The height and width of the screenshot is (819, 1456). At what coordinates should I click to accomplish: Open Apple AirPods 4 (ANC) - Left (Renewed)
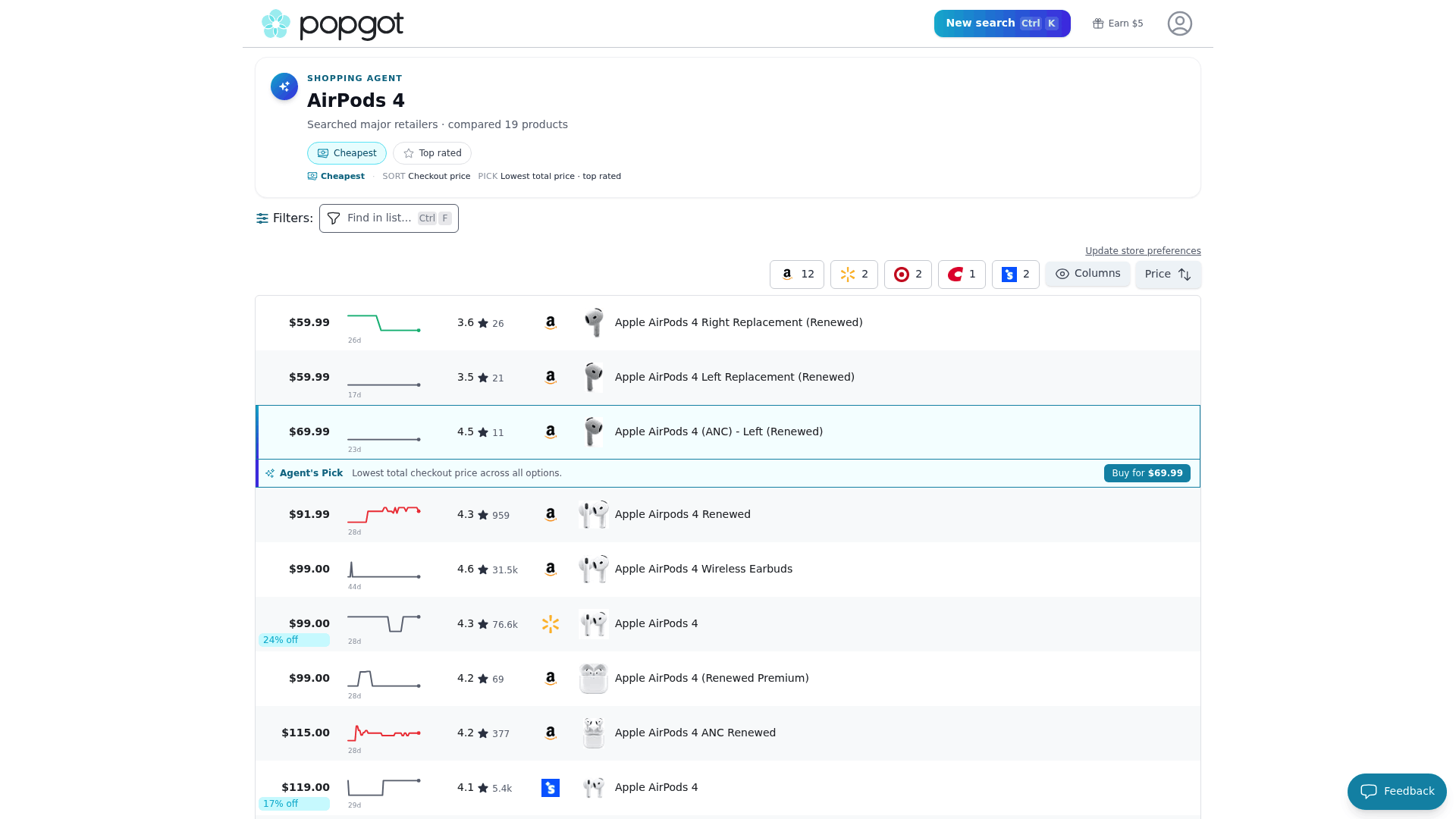[718, 432]
